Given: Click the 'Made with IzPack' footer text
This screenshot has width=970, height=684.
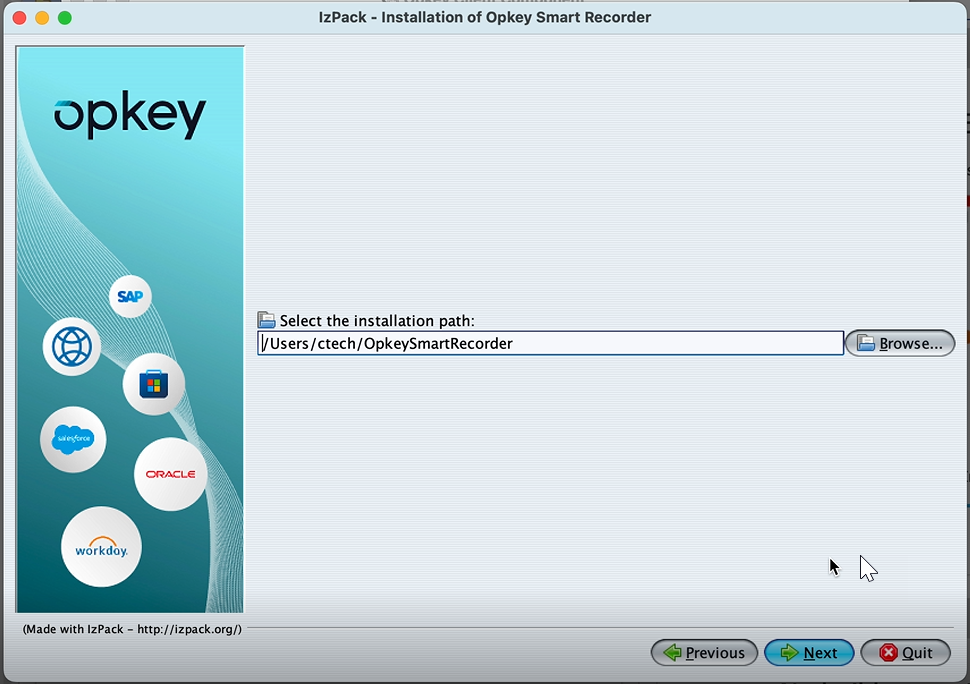Looking at the screenshot, I should tap(132, 629).
